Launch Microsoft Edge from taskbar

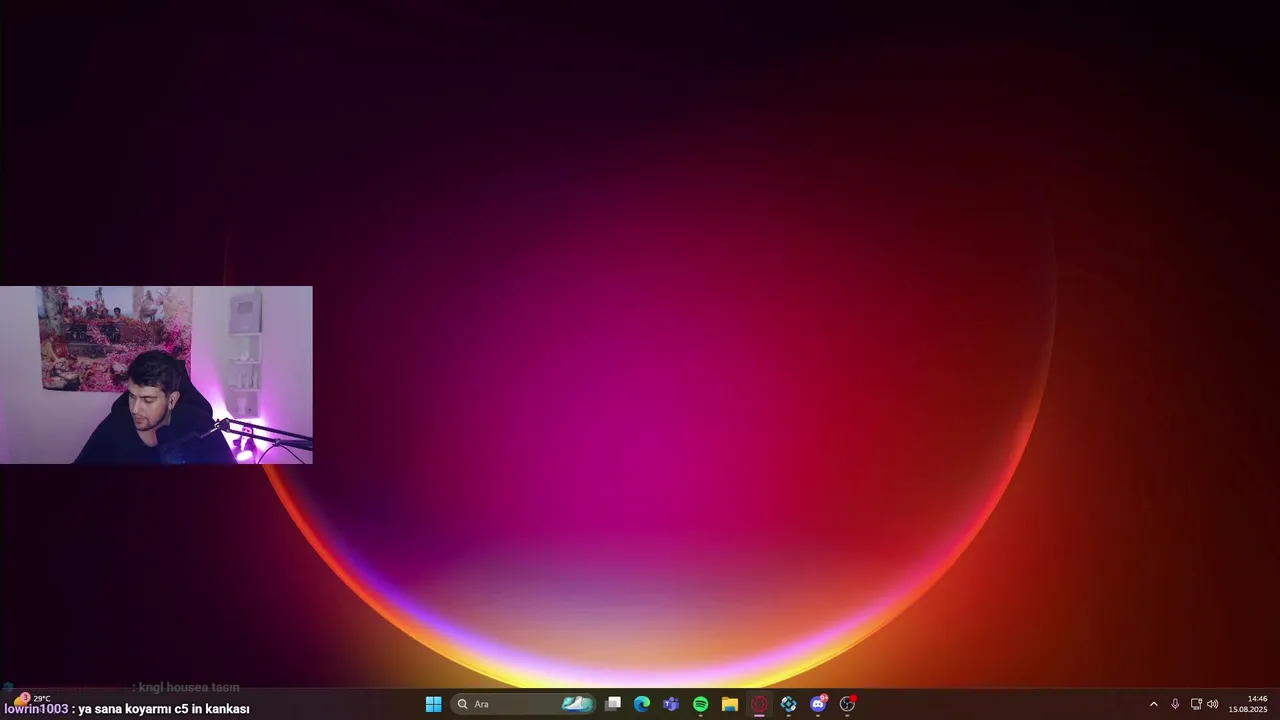pos(642,704)
